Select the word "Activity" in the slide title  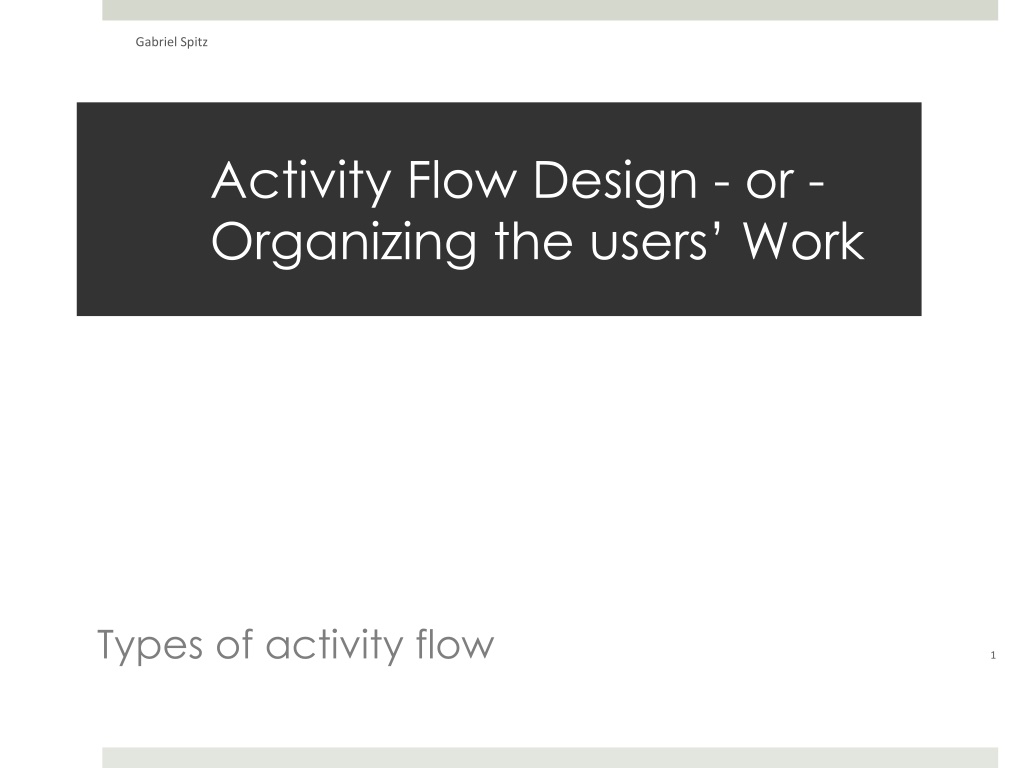(x=301, y=182)
